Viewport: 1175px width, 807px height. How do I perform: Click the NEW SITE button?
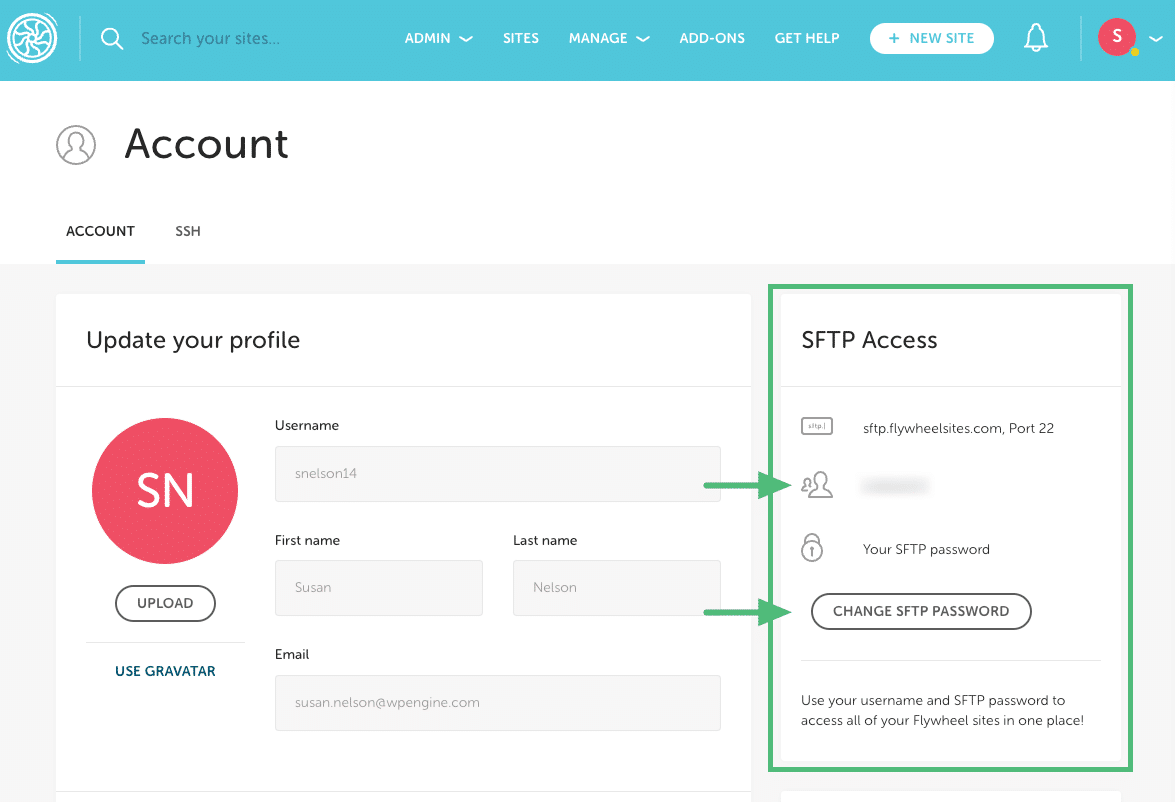point(931,38)
